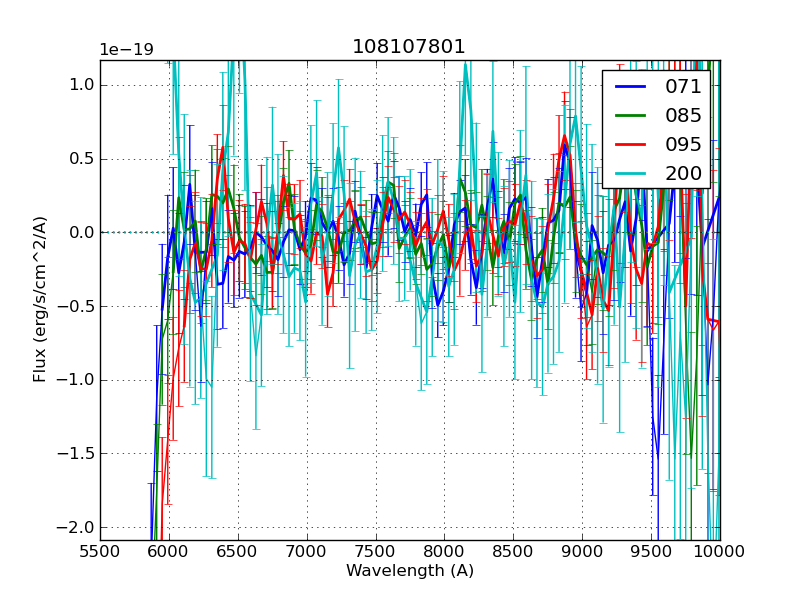This screenshot has height=600, width=800.
Task: Click the 7500 x-axis tick label
Action: tap(376, 551)
